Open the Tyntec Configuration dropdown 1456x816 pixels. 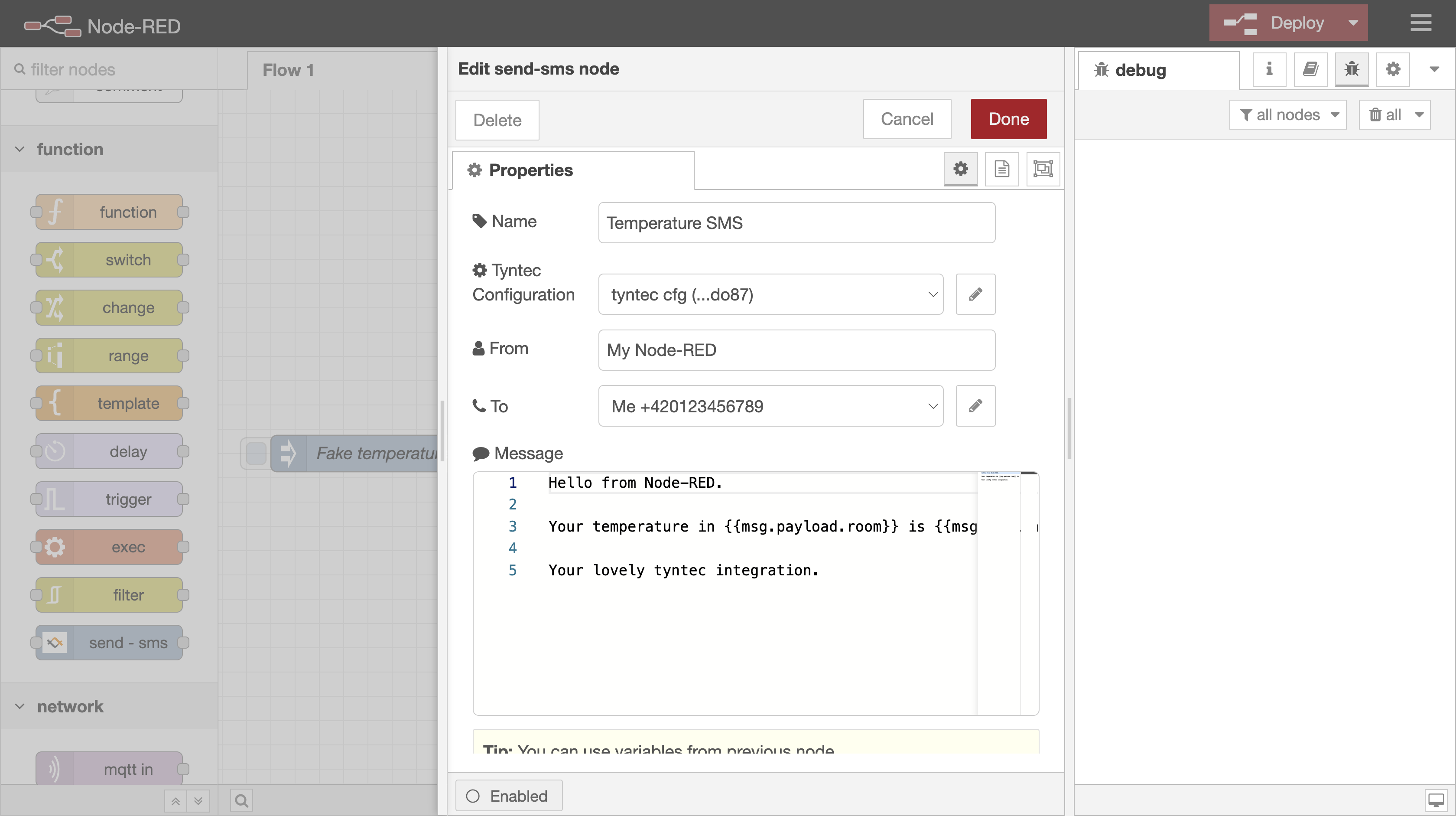770,295
